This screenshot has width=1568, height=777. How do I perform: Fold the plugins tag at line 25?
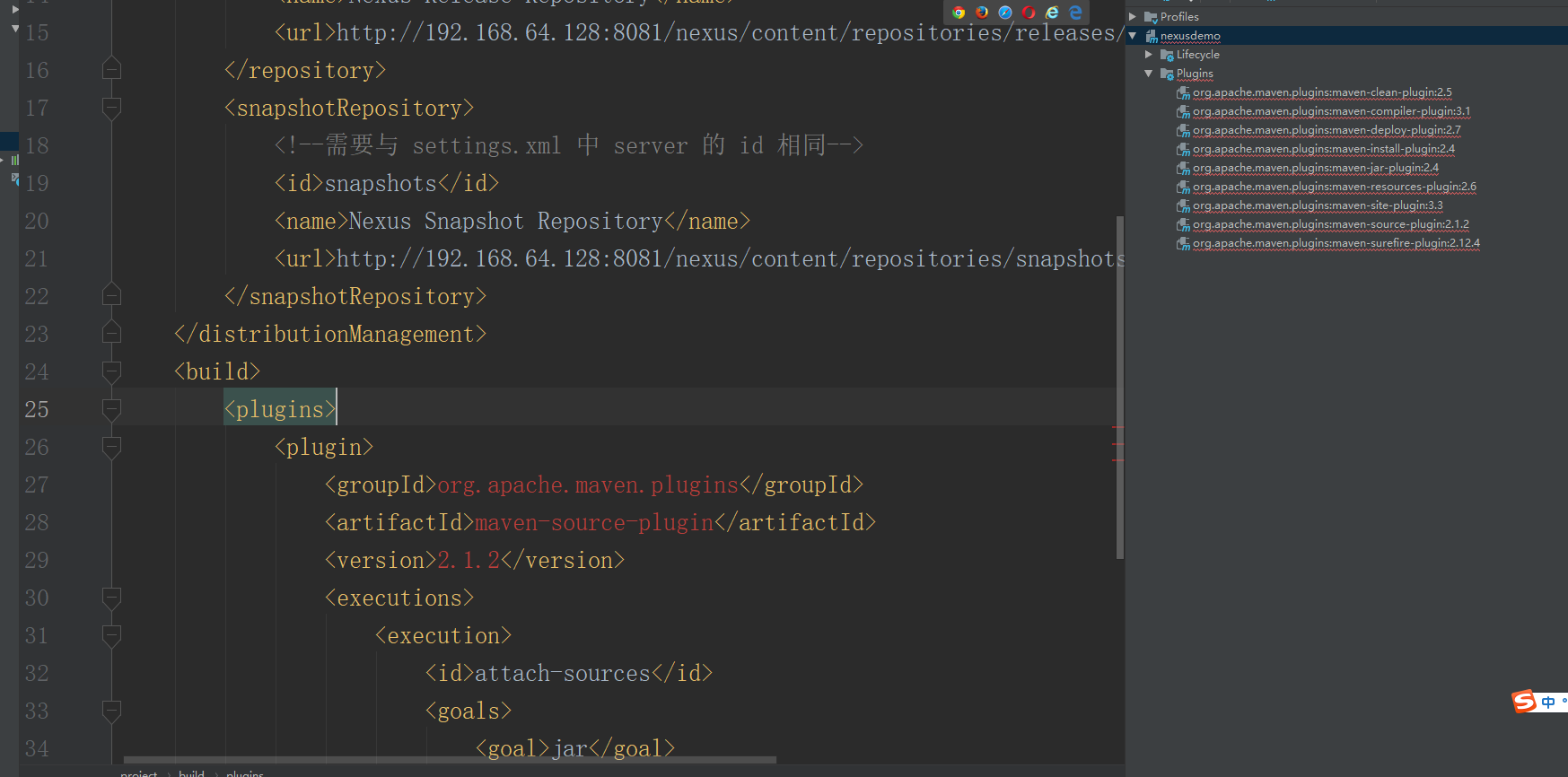[x=111, y=409]
